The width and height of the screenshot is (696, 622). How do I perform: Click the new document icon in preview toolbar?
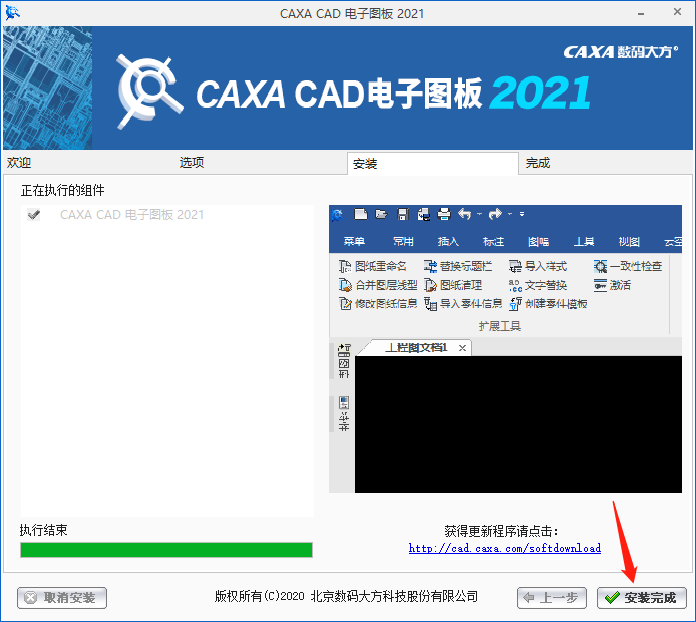pos(360,214)
